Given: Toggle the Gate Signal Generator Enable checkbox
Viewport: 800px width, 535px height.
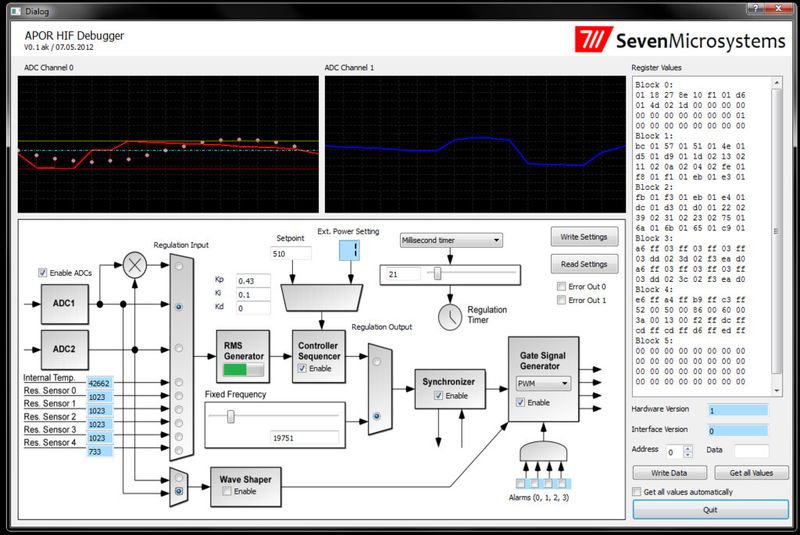Looking at the screenshot, I should [520, 402].
